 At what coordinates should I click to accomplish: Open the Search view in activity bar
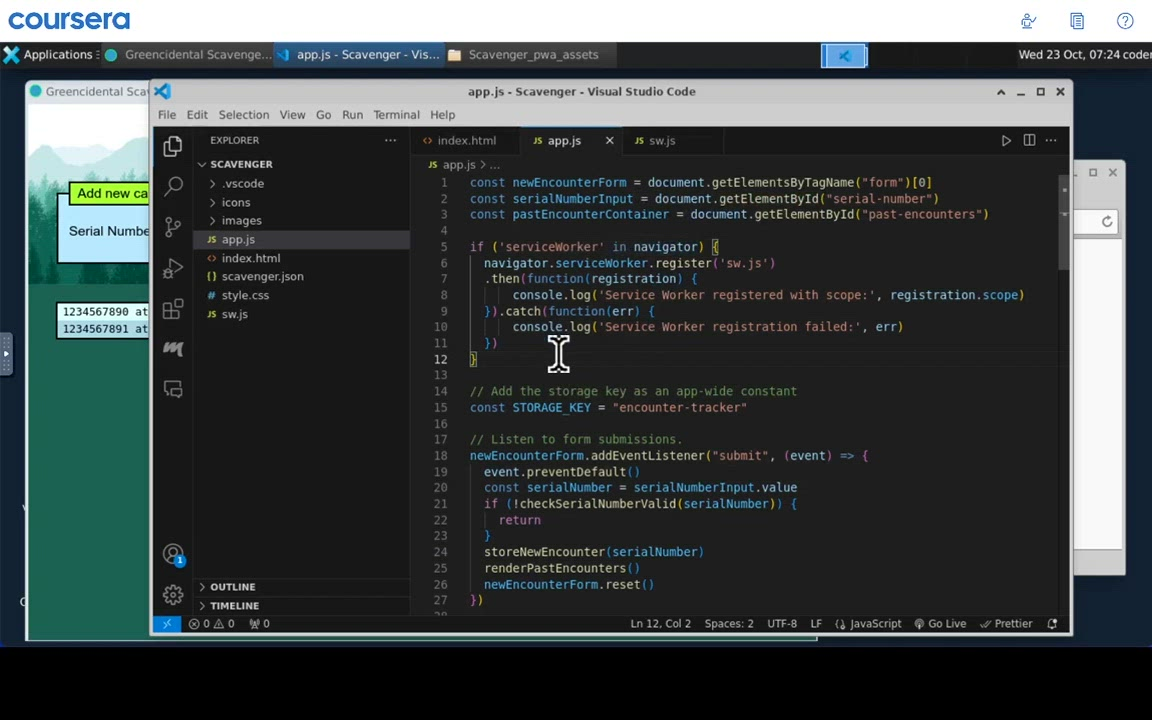coord(173,185)
